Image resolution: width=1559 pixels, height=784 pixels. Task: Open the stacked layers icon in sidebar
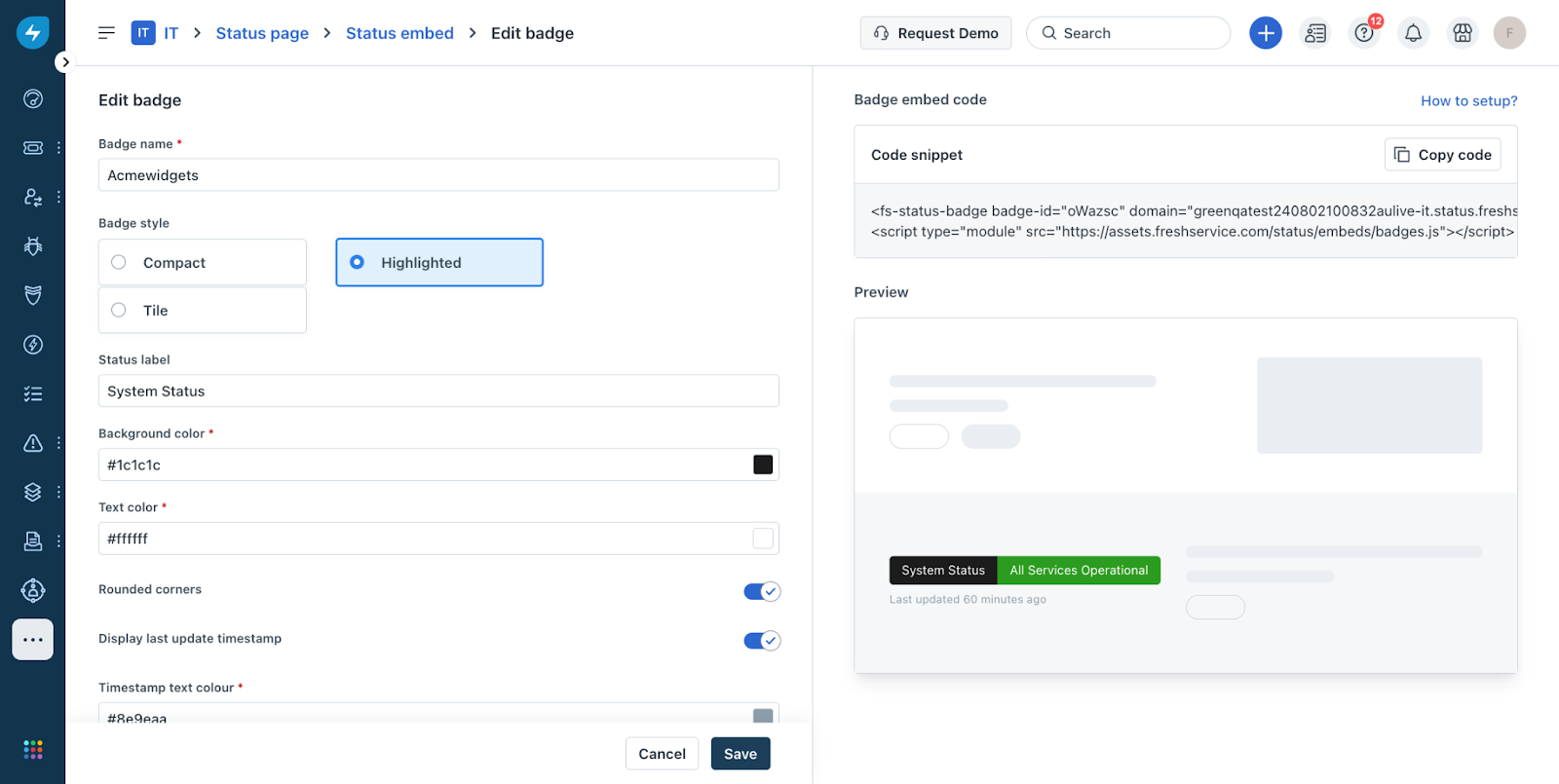33,492
